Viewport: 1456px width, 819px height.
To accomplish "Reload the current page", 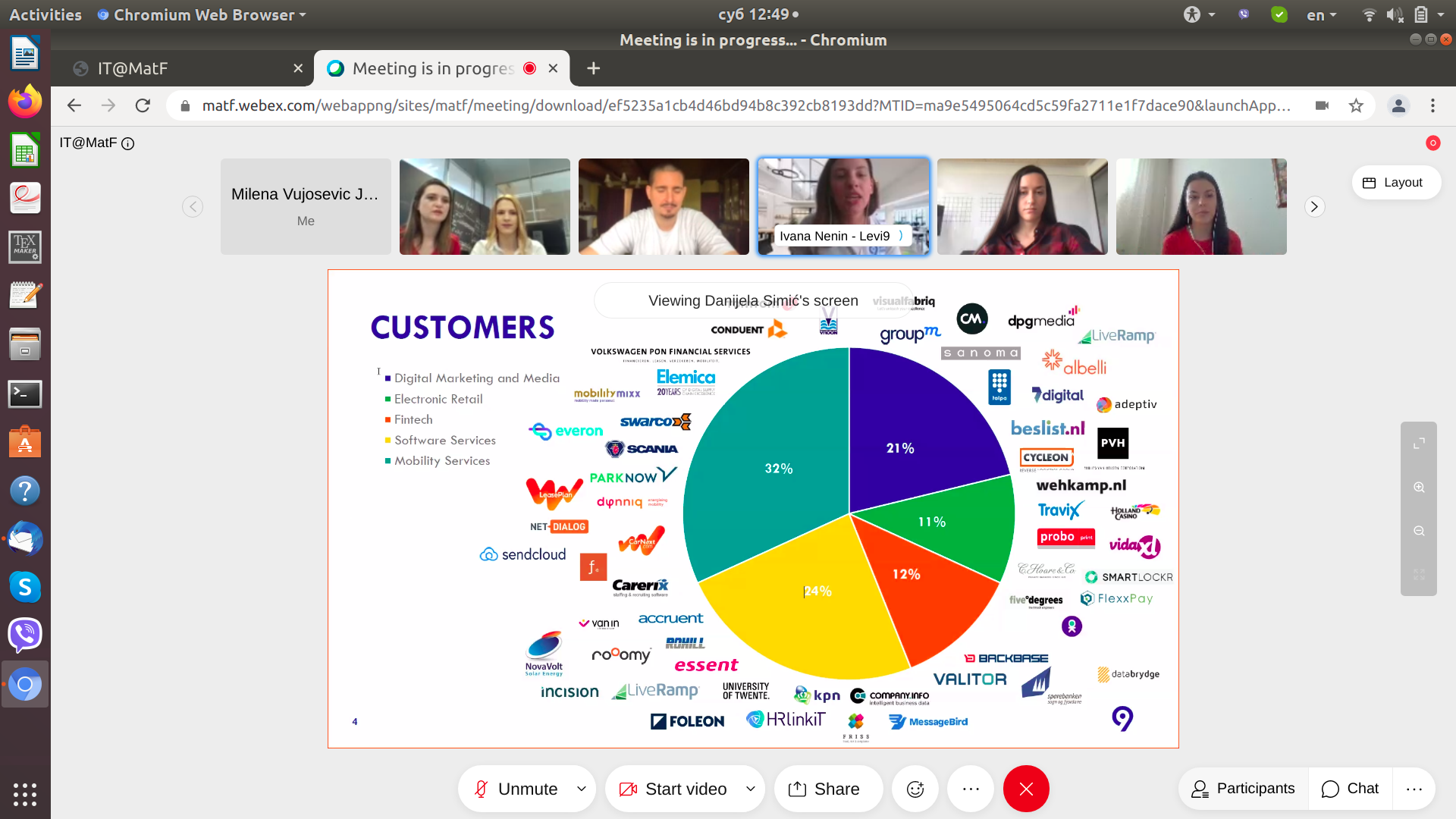I will [143, 105].
